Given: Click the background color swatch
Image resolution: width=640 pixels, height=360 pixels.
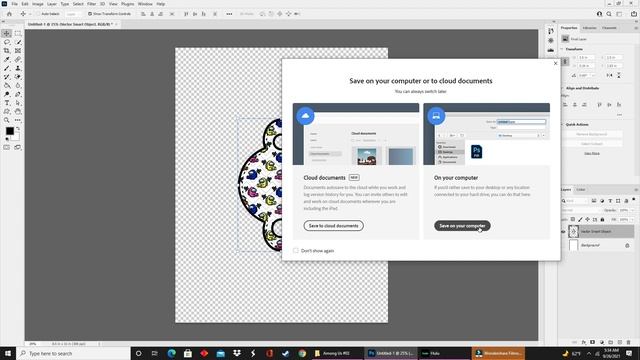Looking at the screenshot, I should (x=16, y=137).
